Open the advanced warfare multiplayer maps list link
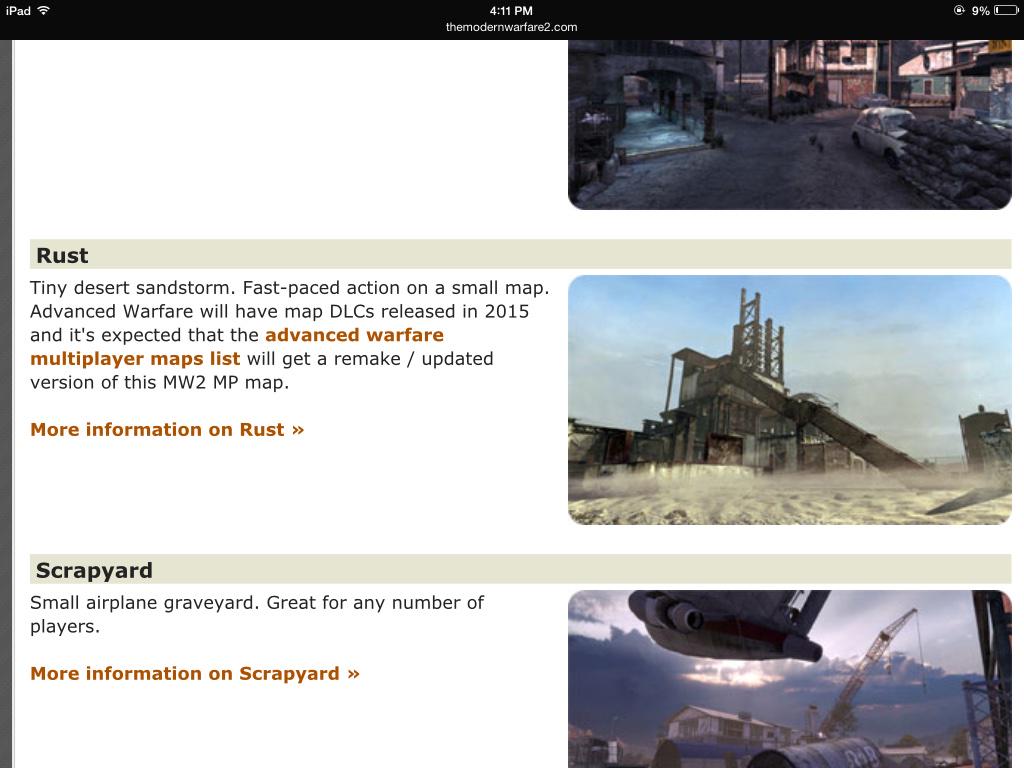 (x=237, y=347)
